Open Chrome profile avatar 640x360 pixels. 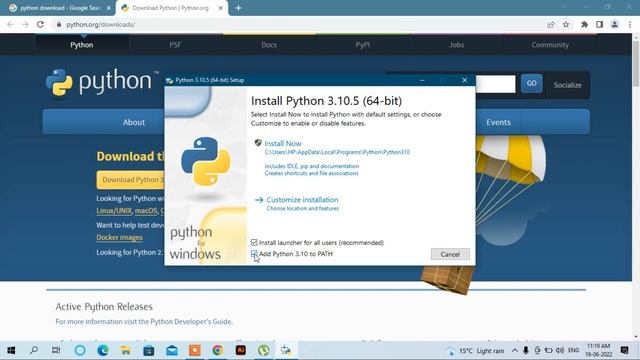614,24
